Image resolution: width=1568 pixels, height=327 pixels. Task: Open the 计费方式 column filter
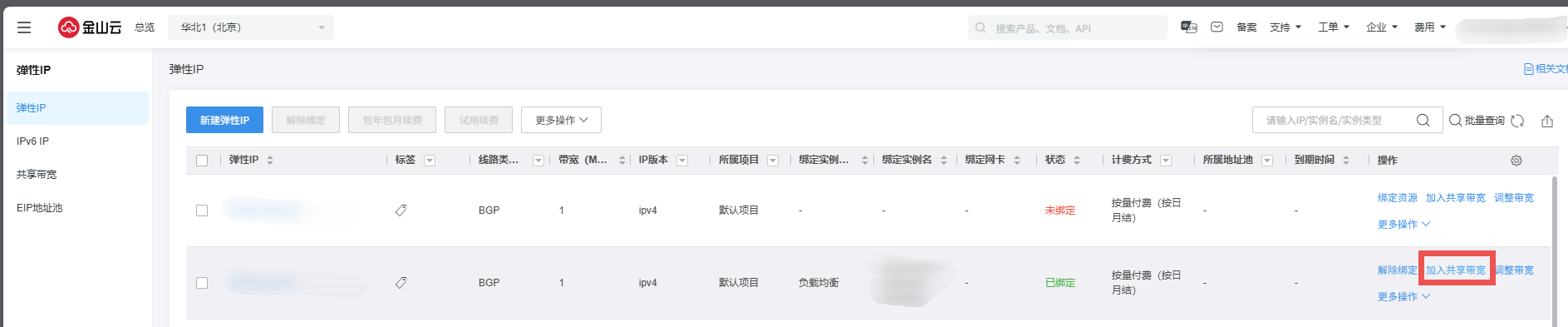1166,161
